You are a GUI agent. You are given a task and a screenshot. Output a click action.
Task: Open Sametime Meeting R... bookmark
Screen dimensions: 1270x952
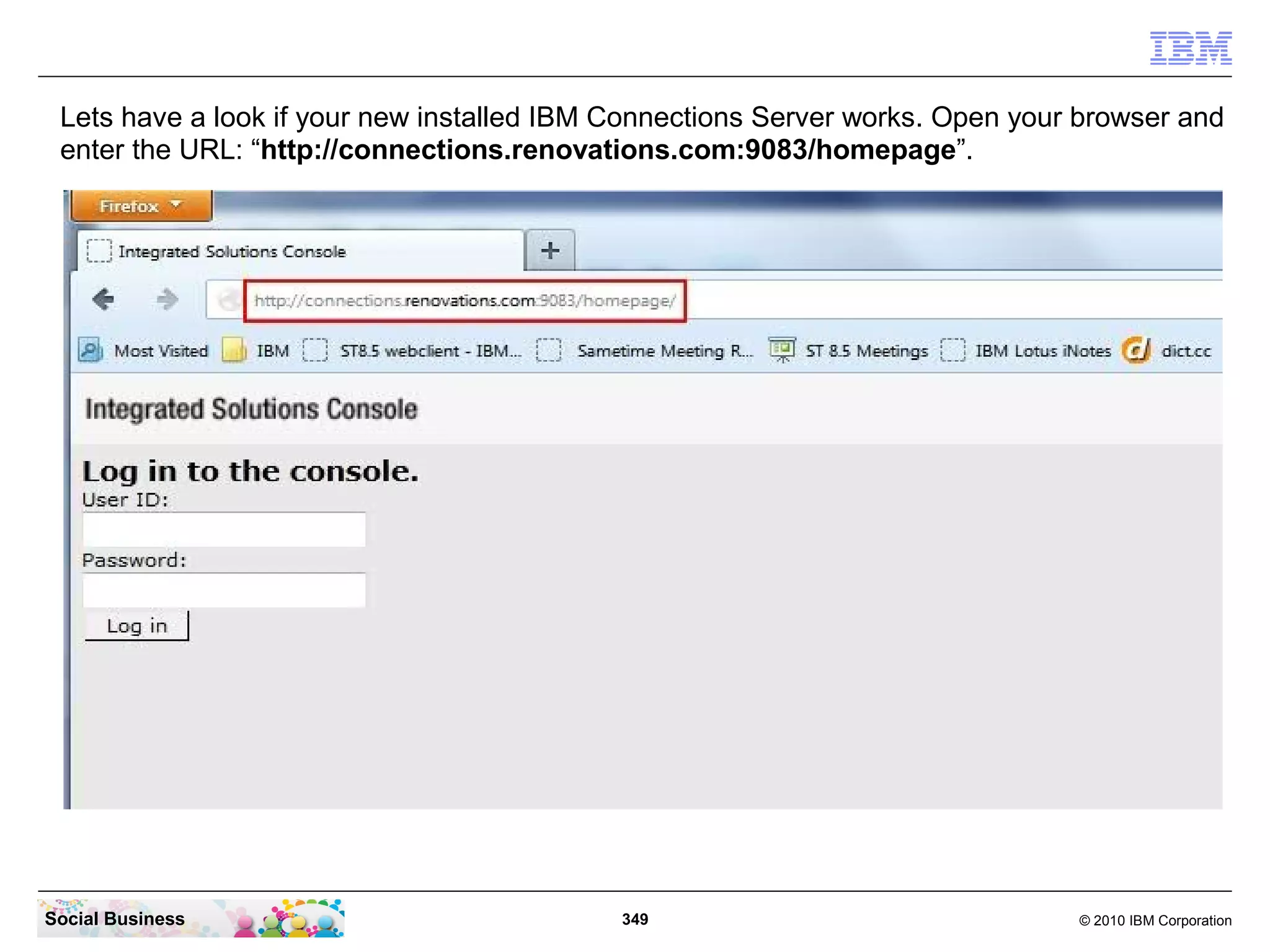[x=645, y=351]
